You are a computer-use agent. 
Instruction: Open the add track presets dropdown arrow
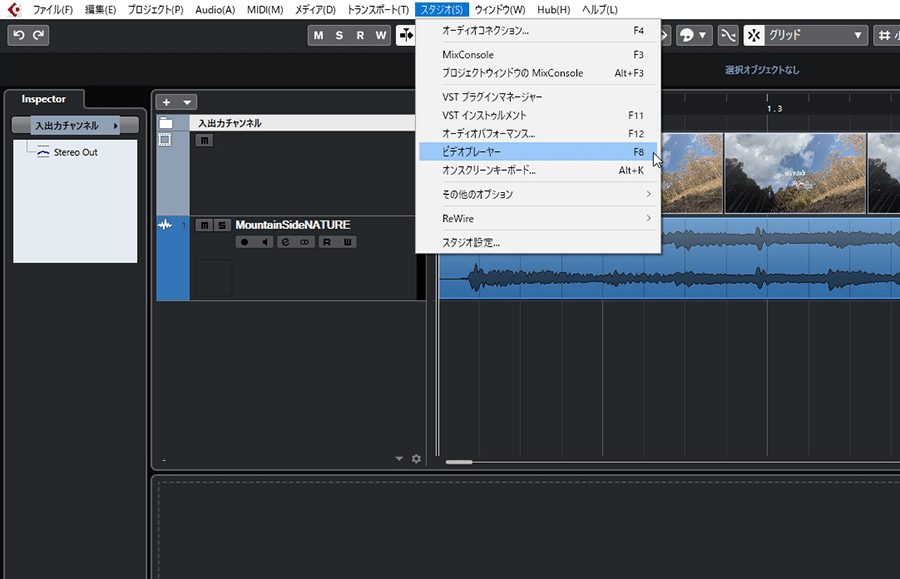187,102
